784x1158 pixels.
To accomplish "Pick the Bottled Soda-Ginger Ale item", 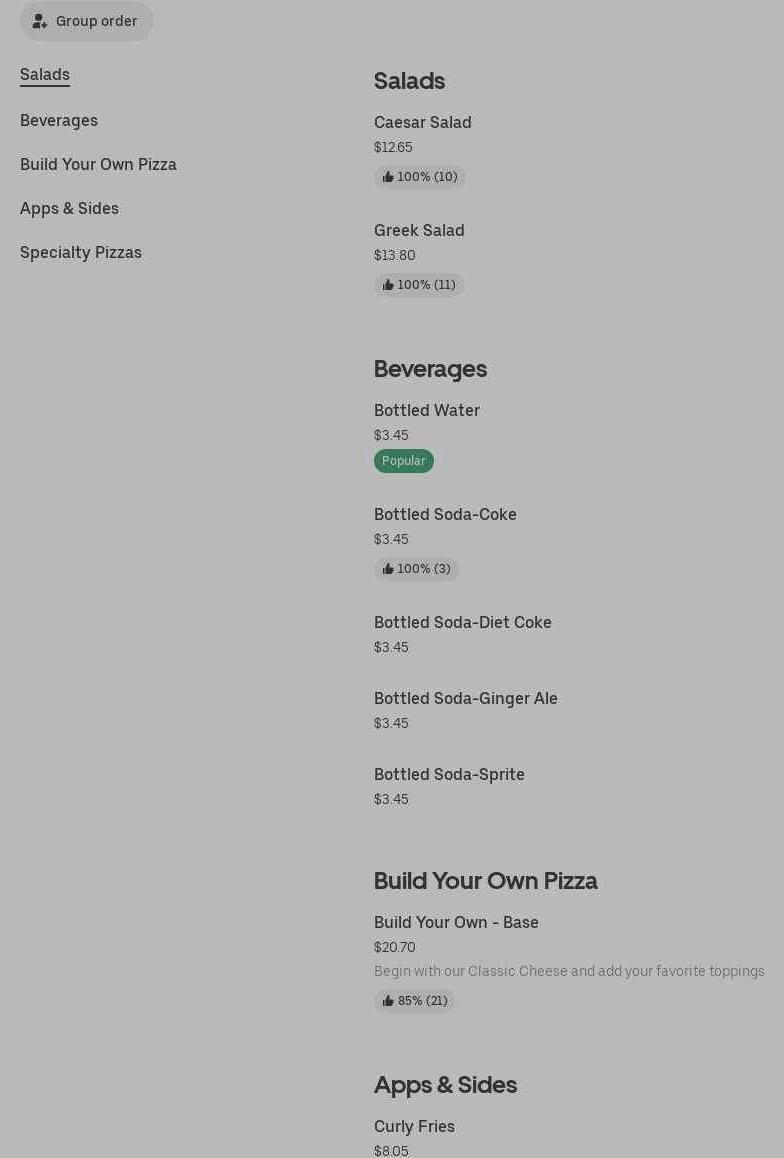I will tap(465, 698).
